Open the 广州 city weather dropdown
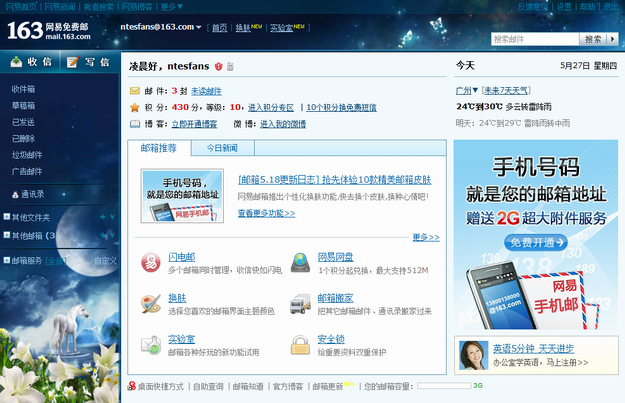625x403 pixels. tap(475, 90)
